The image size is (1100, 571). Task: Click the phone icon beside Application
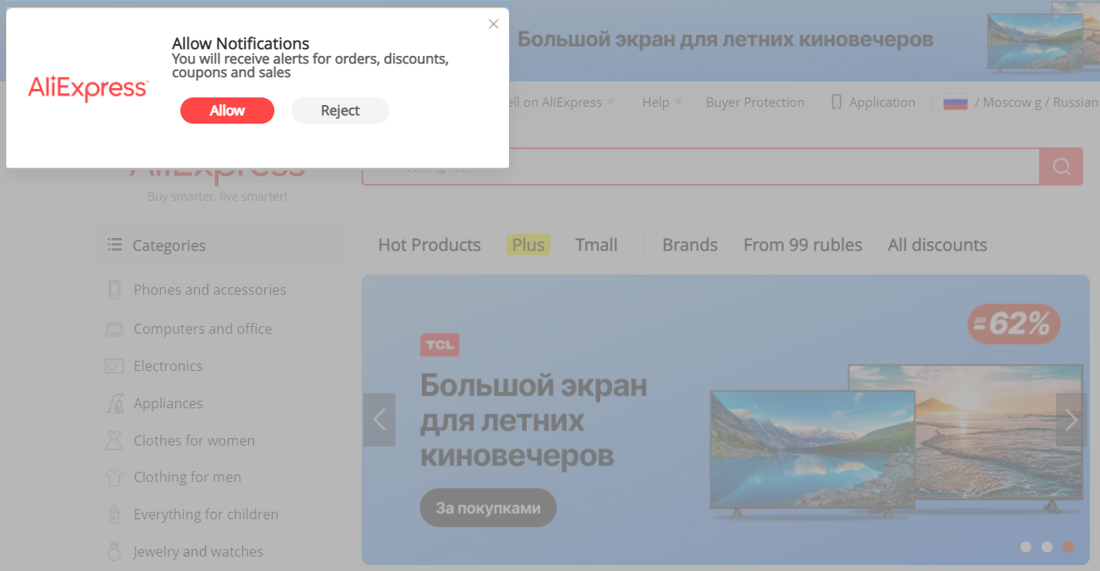(836, 102)
